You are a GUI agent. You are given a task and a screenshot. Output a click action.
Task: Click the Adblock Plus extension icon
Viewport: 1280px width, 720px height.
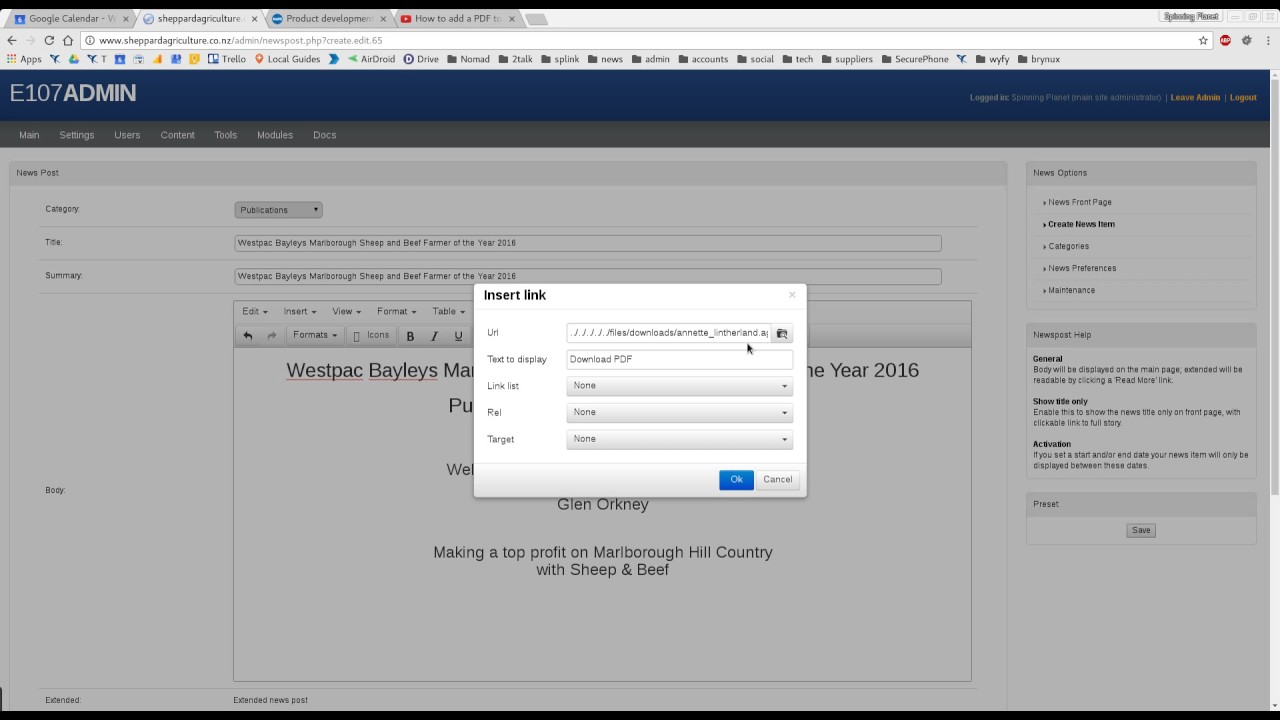pyautogui.click(x=1225, y=40)
